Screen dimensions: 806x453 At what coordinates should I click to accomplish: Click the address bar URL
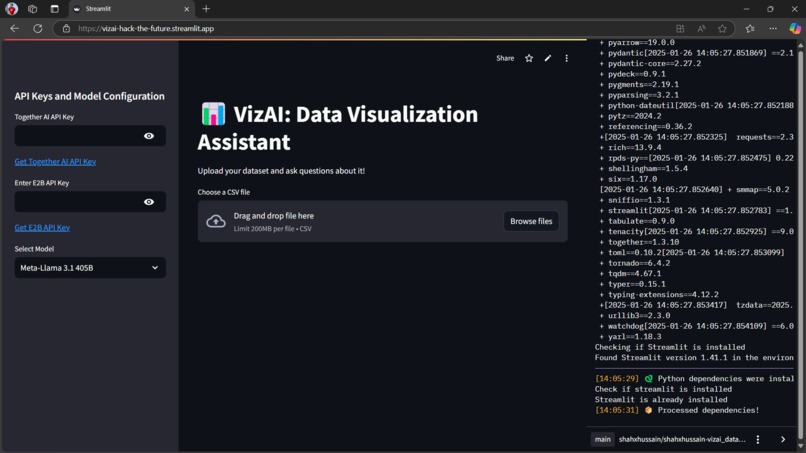[x=146, y=28]
